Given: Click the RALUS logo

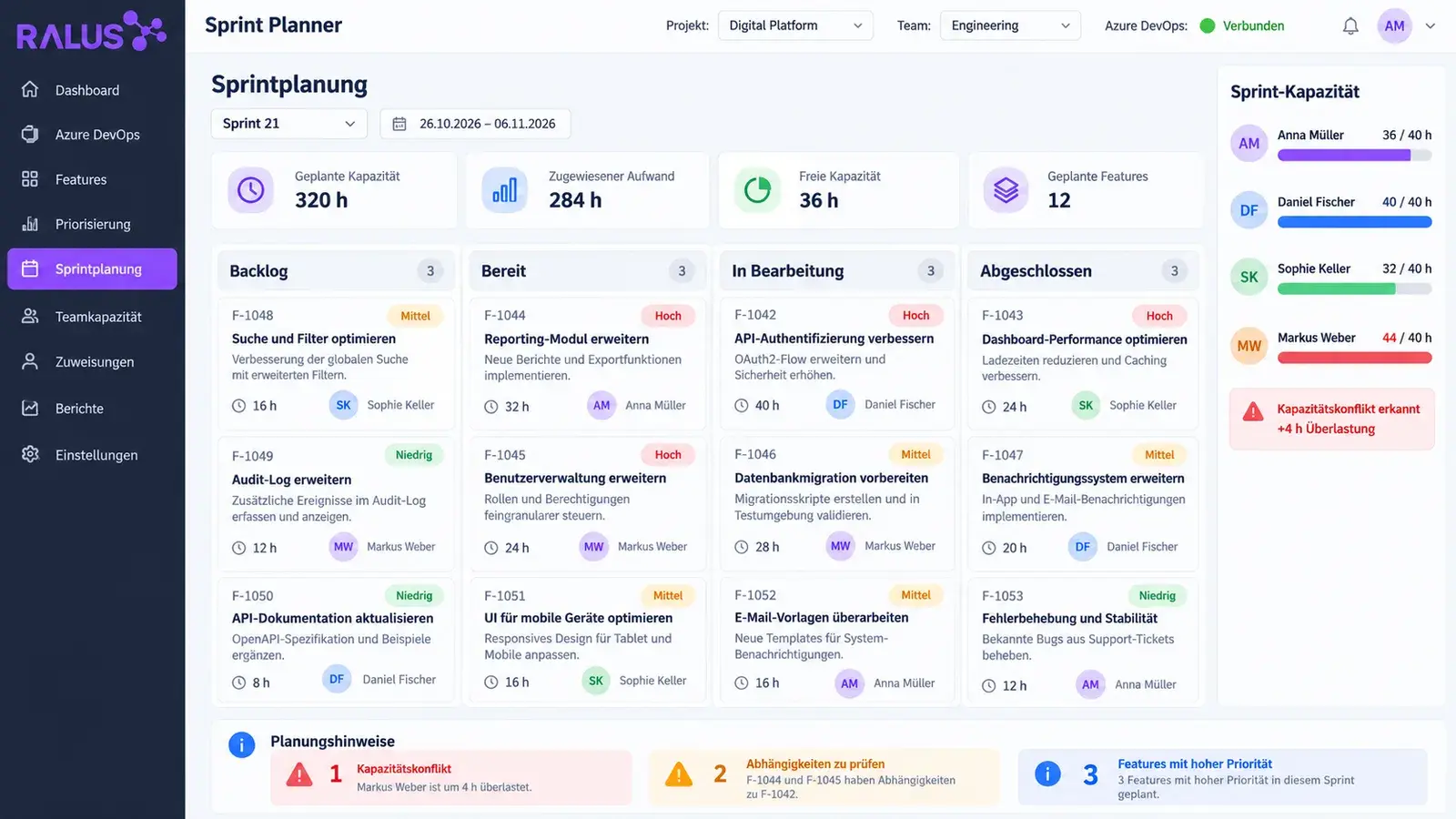Looking at the screenshot, I should coord(91,32).
